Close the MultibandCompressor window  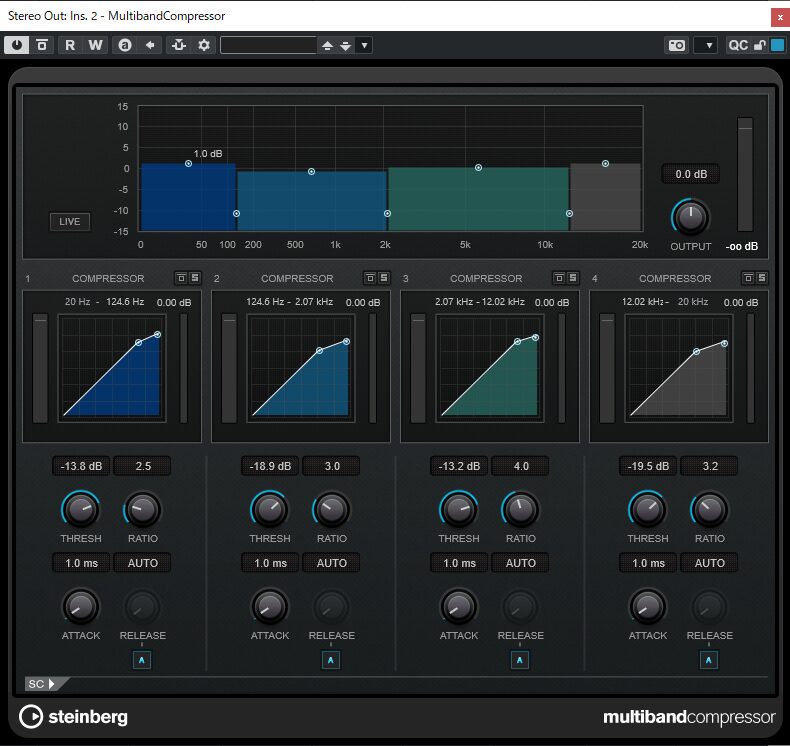pyautogui.click(x=780, y=17)
